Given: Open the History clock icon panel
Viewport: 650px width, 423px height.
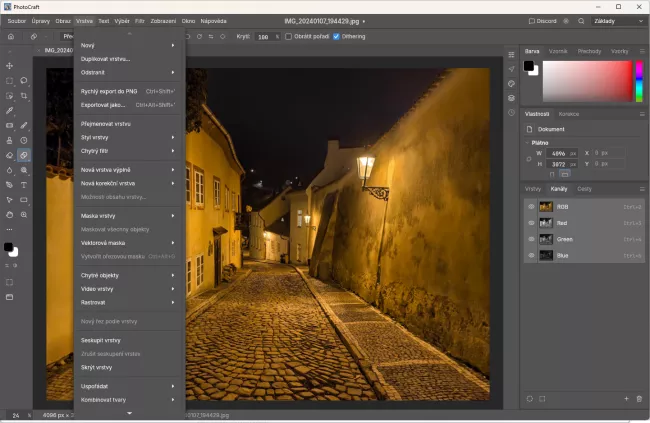Looking at the screenshot, I should tap(512, 113).
